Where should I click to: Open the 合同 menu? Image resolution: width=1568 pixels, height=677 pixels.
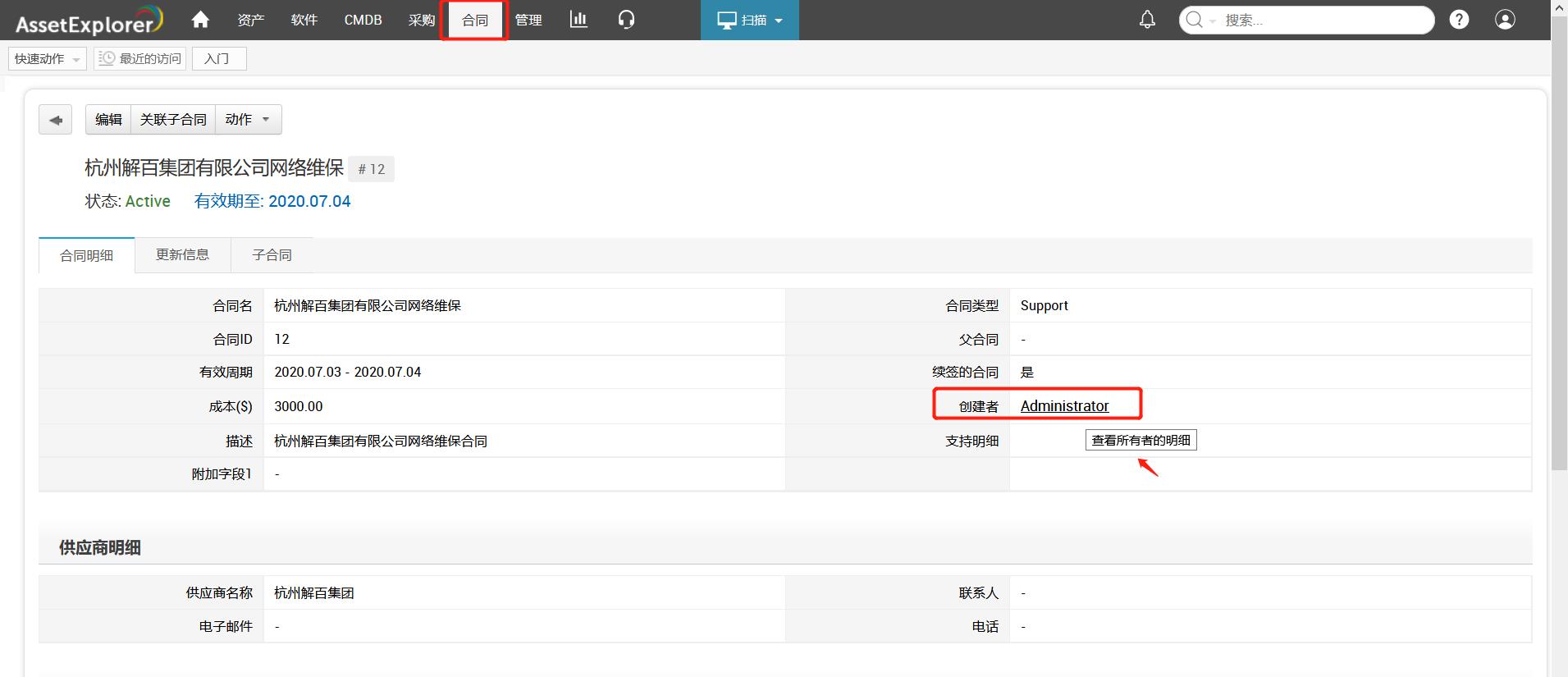474,20
